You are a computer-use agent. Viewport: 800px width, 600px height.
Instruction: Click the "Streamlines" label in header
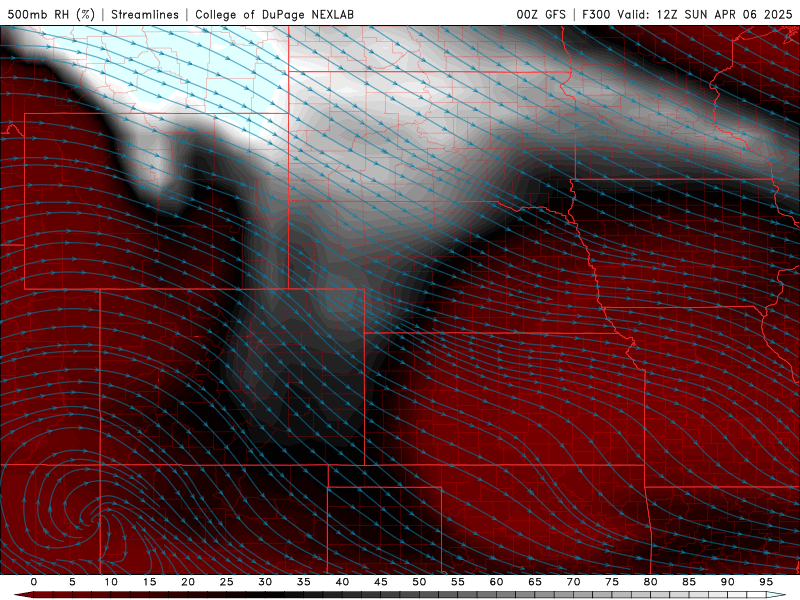[x=145, y=15]
